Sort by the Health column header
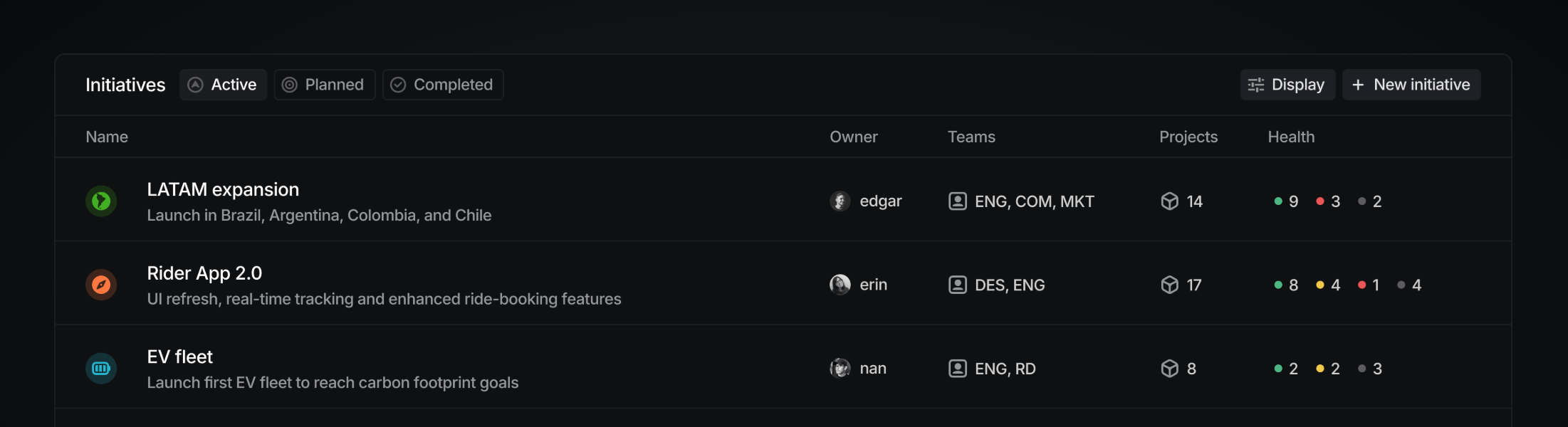1568x427 pixels. click(1291, 137)
